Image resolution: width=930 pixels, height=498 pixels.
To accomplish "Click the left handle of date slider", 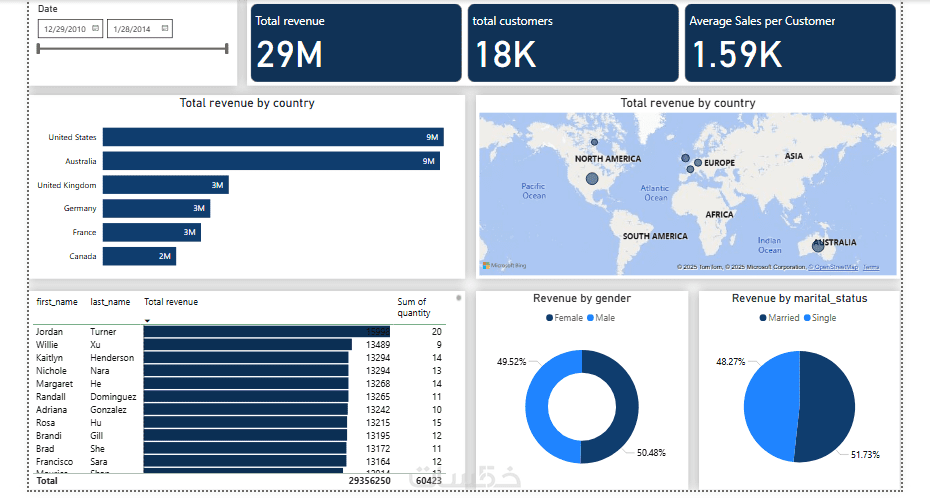I will click(39, 49).
